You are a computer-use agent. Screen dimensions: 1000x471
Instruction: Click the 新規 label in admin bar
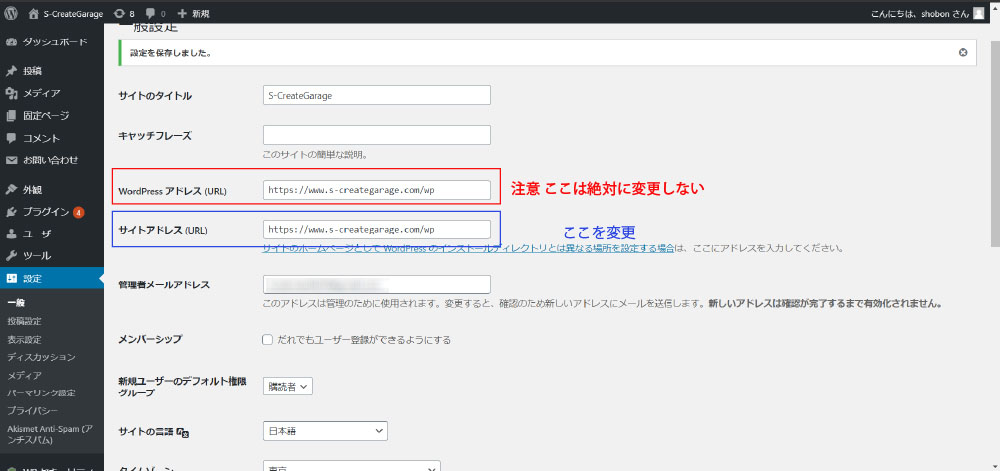[200, 13]
